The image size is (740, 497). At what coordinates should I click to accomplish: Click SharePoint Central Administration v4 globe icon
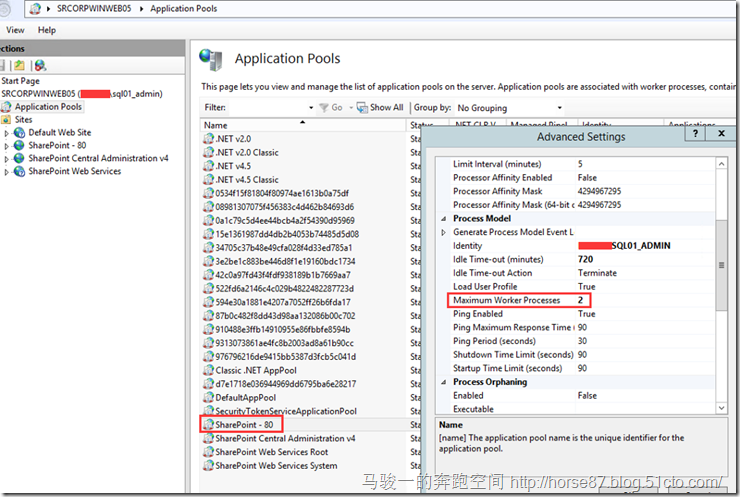pos(19,158)
